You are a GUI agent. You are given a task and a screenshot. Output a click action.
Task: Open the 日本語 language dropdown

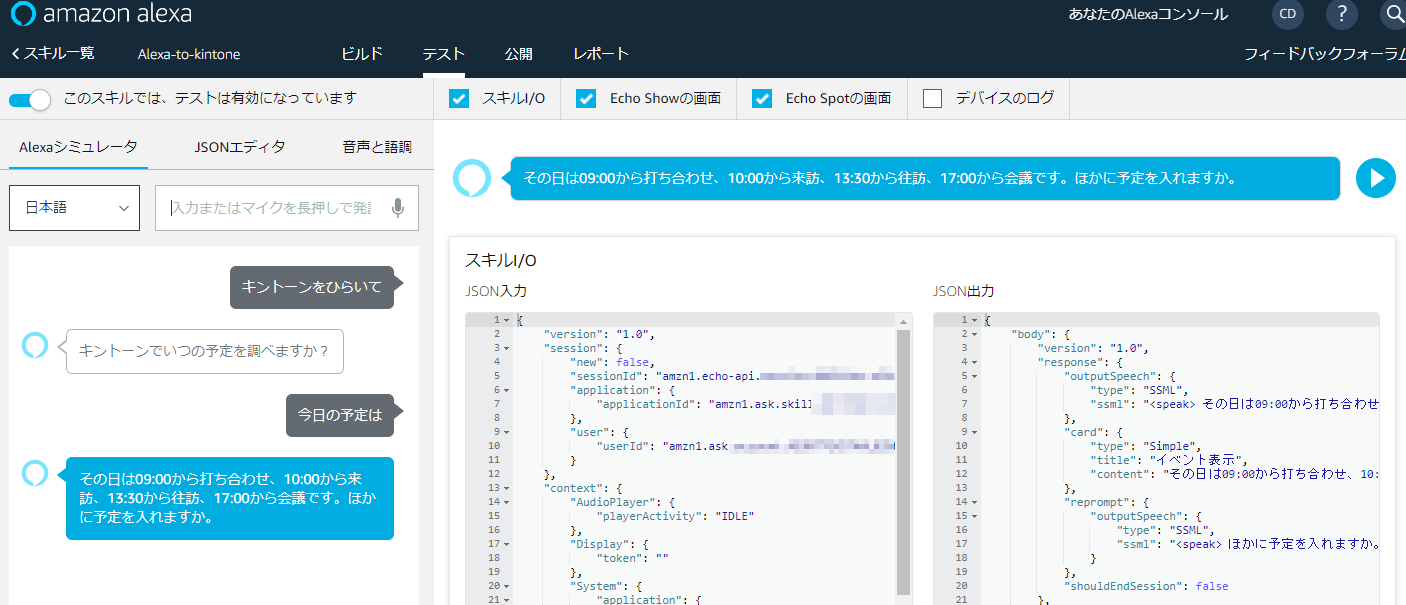74,208
